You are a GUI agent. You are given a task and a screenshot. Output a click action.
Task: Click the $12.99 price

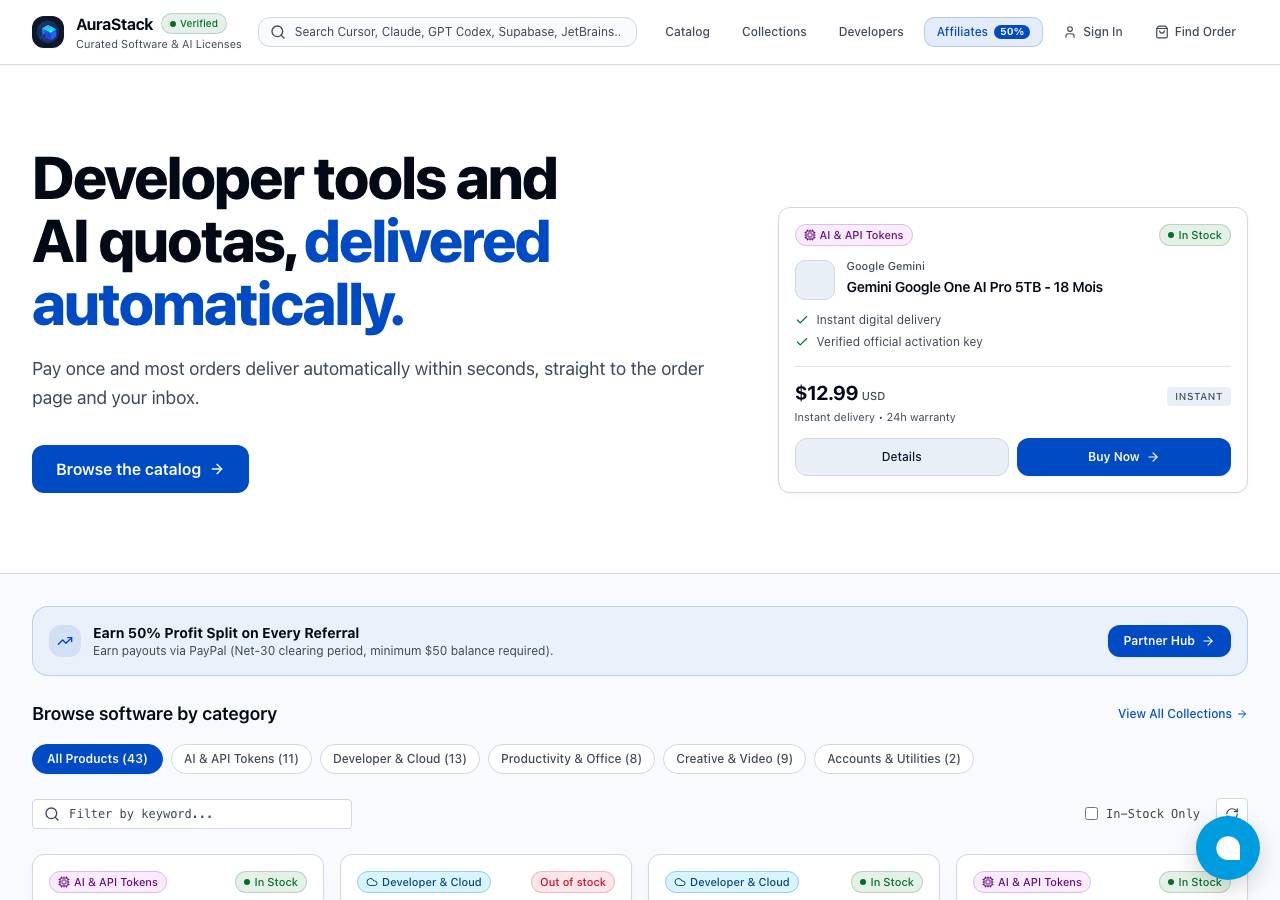point(826,393)
